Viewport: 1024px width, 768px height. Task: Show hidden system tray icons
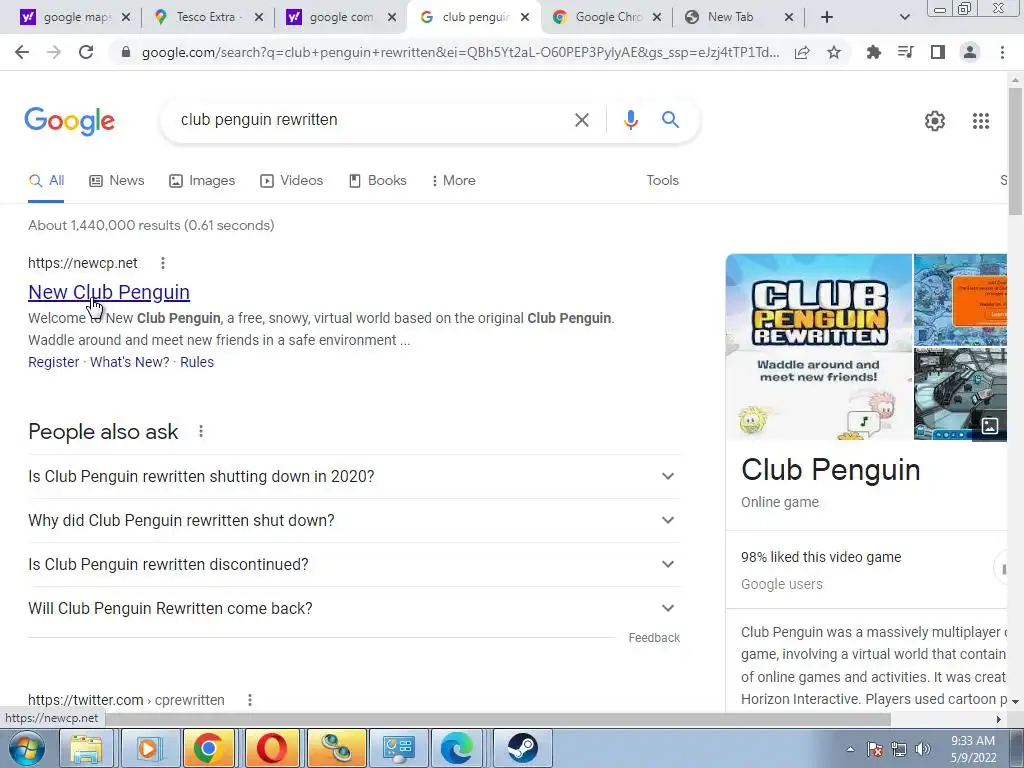(x=850, y=749)
